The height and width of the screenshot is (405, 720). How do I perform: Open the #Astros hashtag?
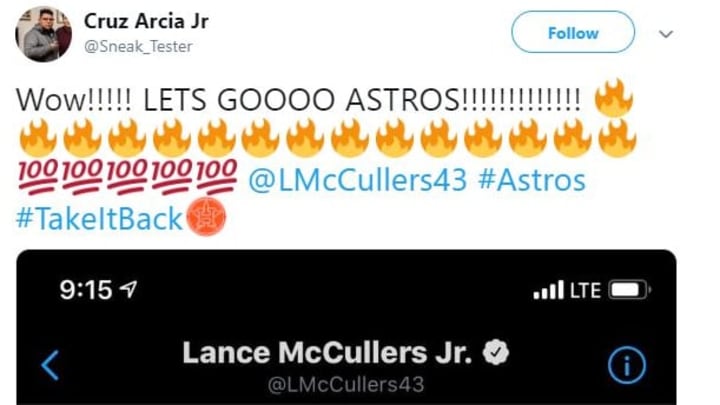click(532, 180)
